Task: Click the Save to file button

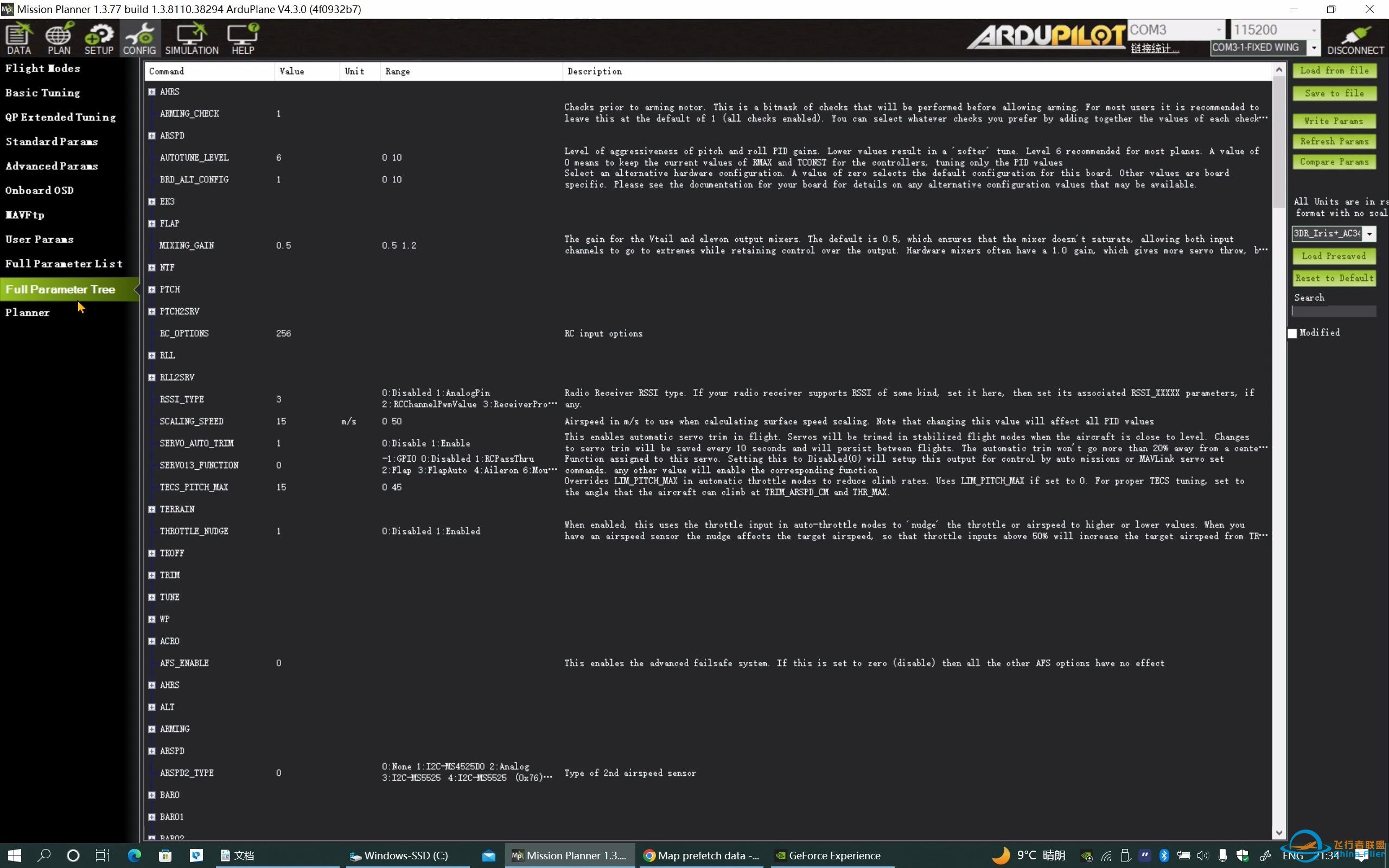Action: tap(1334, 93)
